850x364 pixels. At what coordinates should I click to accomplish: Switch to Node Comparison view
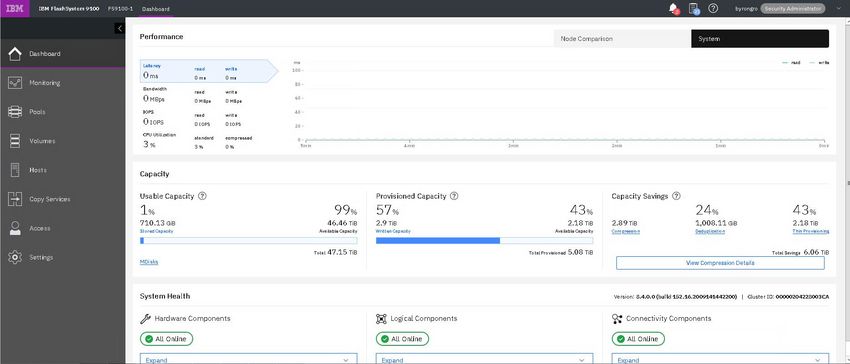(x=622, y=39)
